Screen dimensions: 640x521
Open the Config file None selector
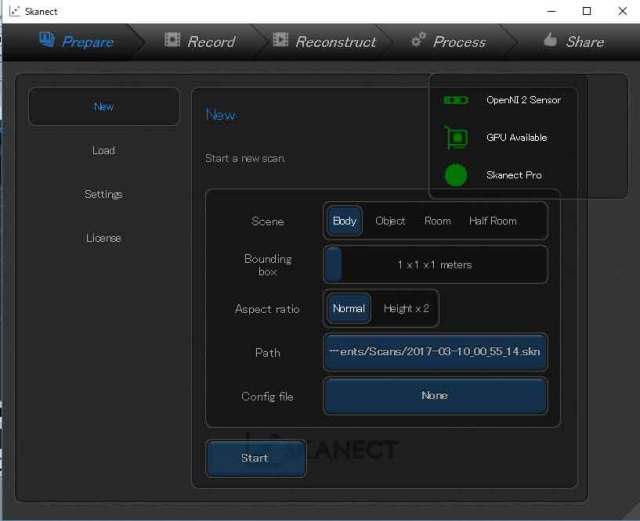point(436,396)
